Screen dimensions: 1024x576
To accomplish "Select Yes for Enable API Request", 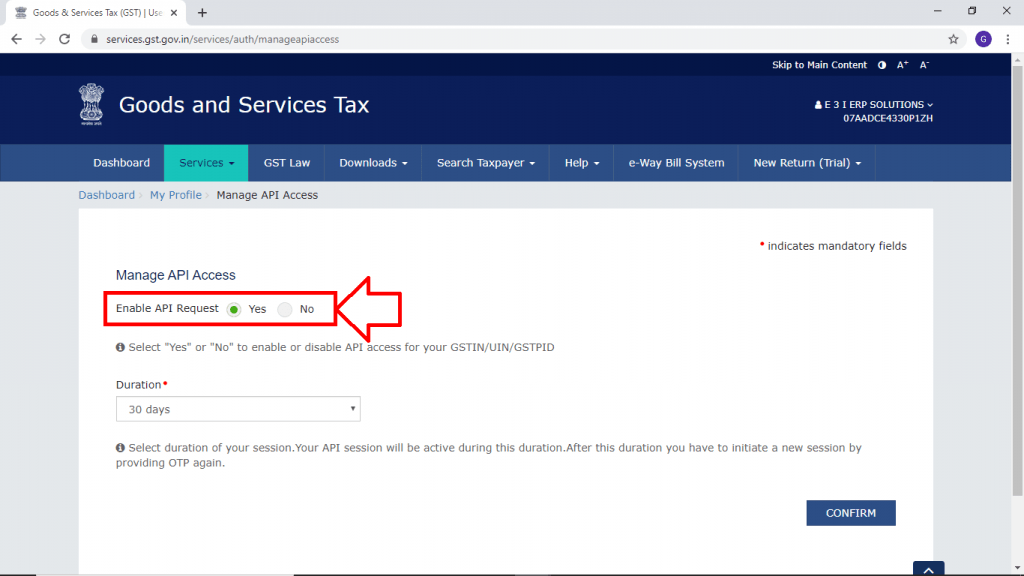I will pos(234,309).
